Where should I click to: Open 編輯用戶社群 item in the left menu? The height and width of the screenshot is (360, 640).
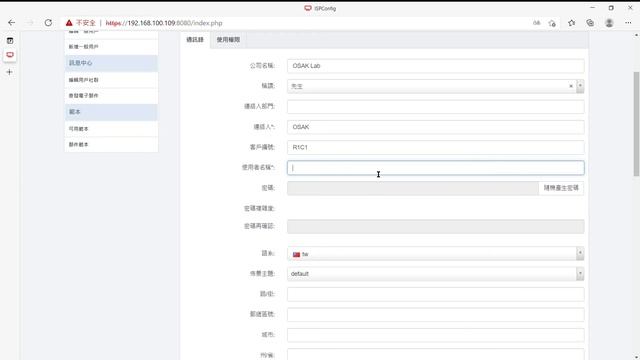tap(111, 80)
